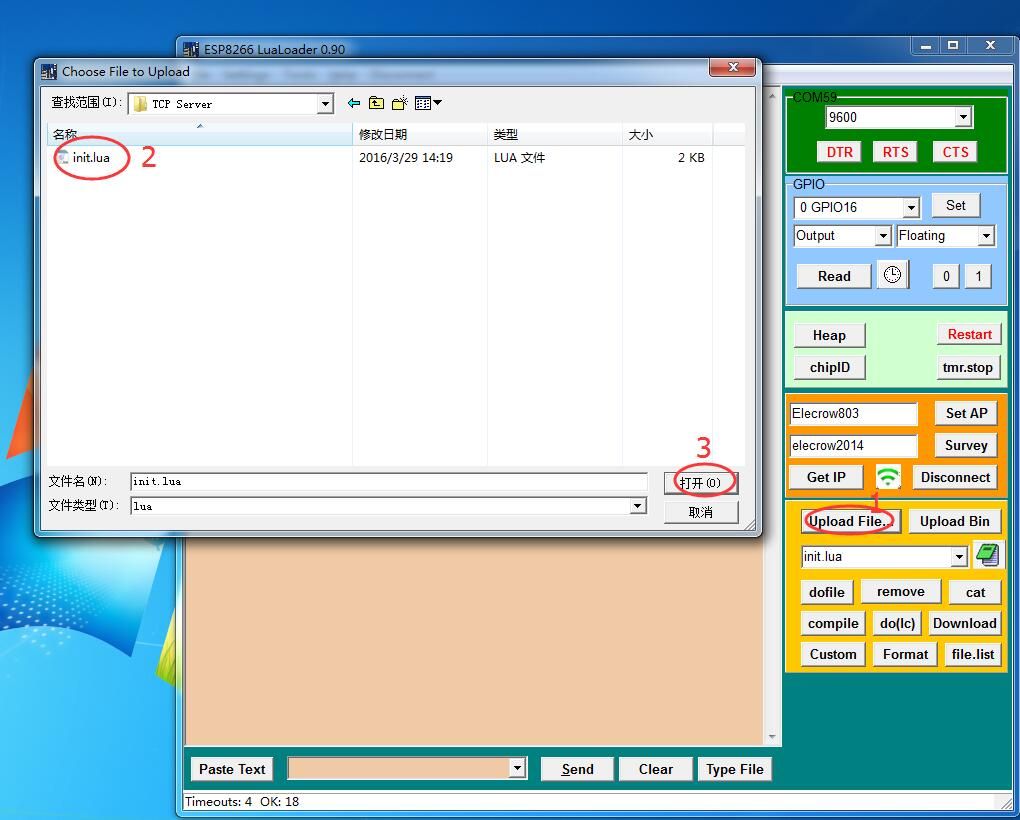This screenshot has width=1020, height=820.
Task: Click the clock icon next to Read
Action: [892, 274]
